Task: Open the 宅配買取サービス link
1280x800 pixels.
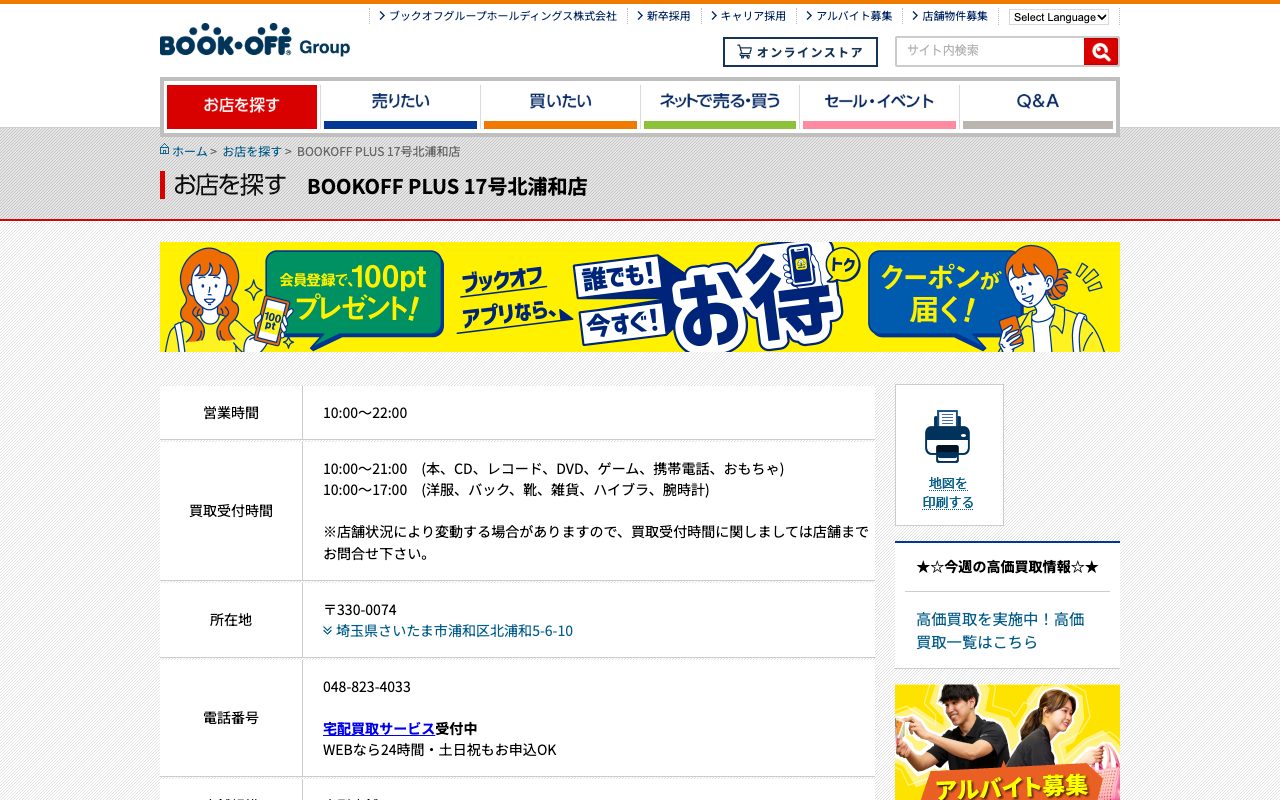Action: click(379, 728)
